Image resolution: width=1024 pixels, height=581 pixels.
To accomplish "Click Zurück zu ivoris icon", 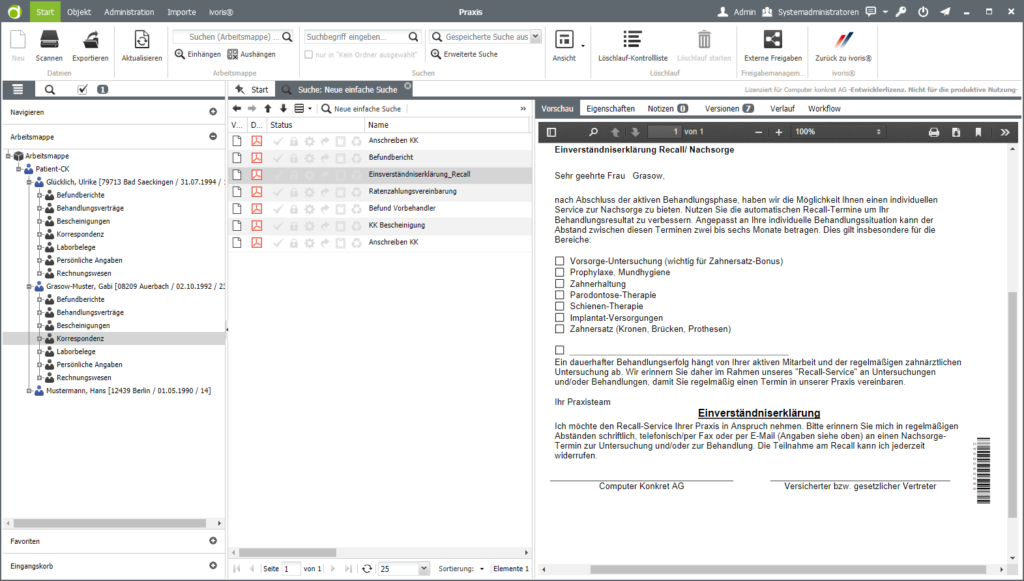I will pyautogui.click(x=843, y=41).
